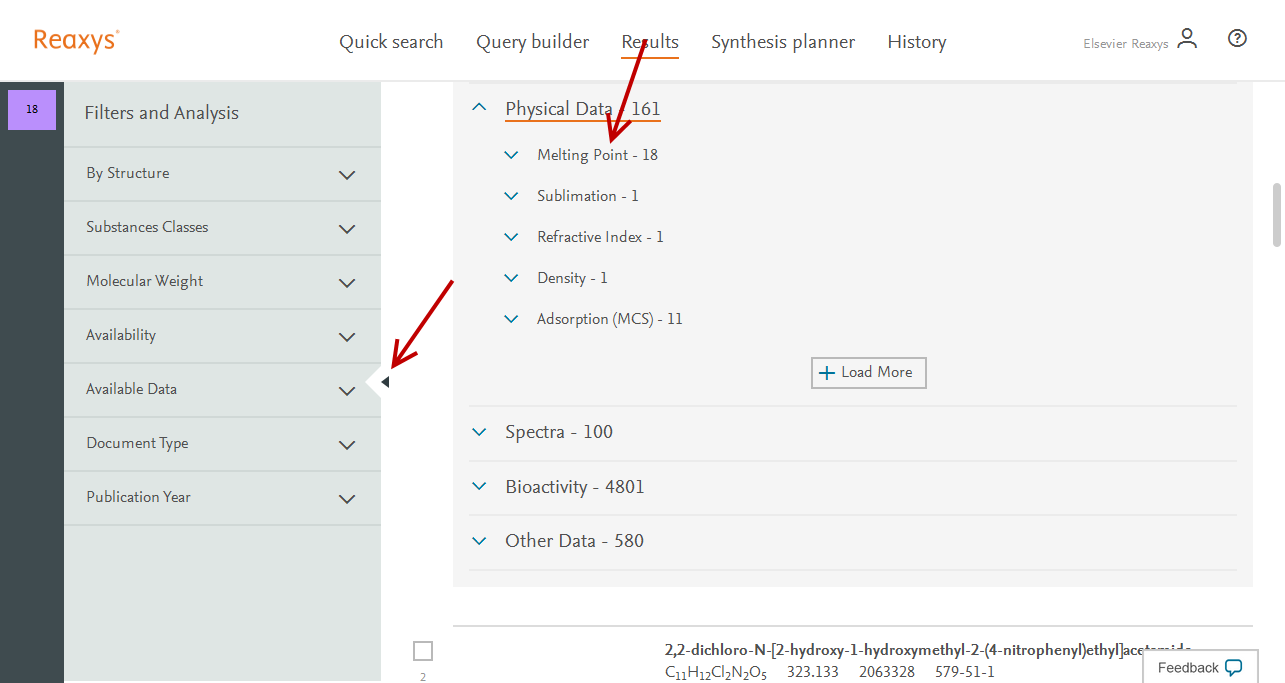Image resolution: width=1285 pixels, height=683 pixels.
Task: Switch to the Synthesis planner tab
Action: coord(783,42)
